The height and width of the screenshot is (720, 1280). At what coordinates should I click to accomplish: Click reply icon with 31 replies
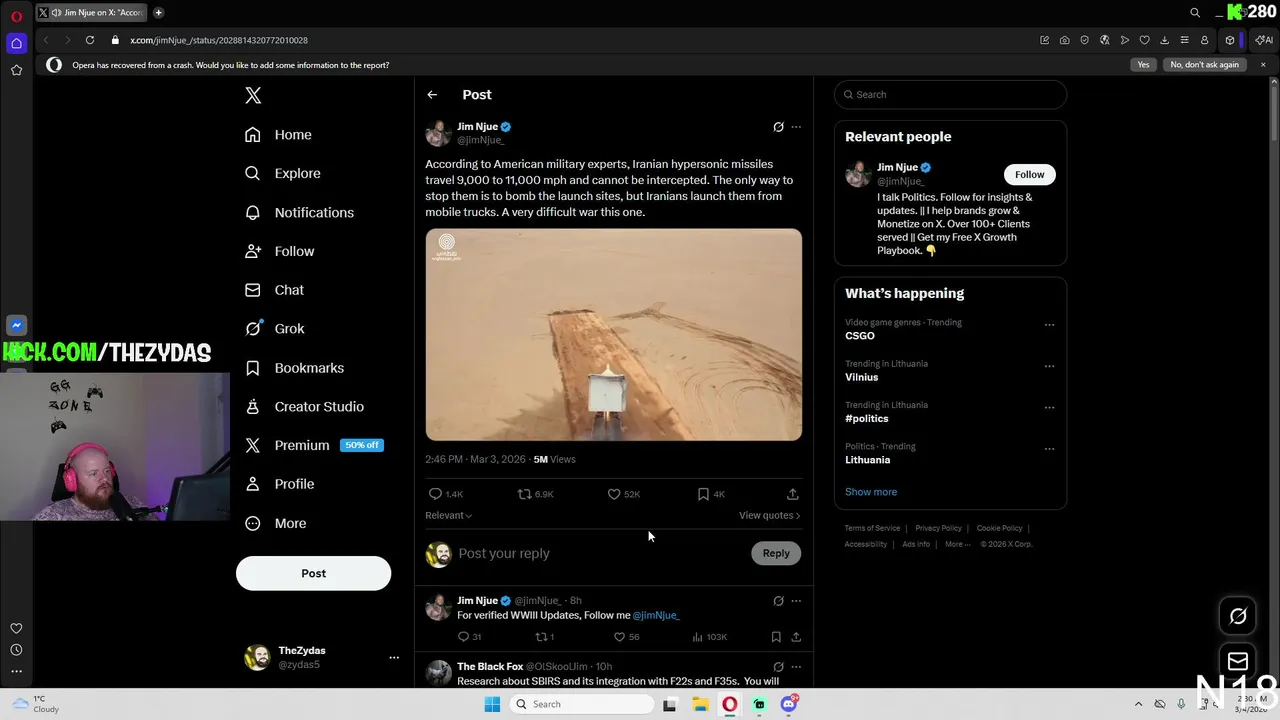point(470,637)
